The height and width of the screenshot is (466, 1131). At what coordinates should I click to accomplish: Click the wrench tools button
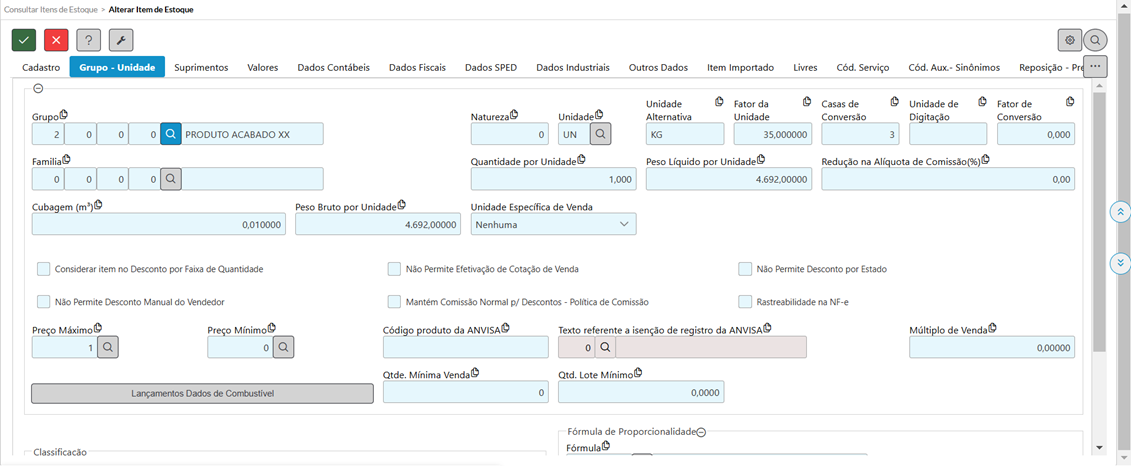tap(121, 40)
